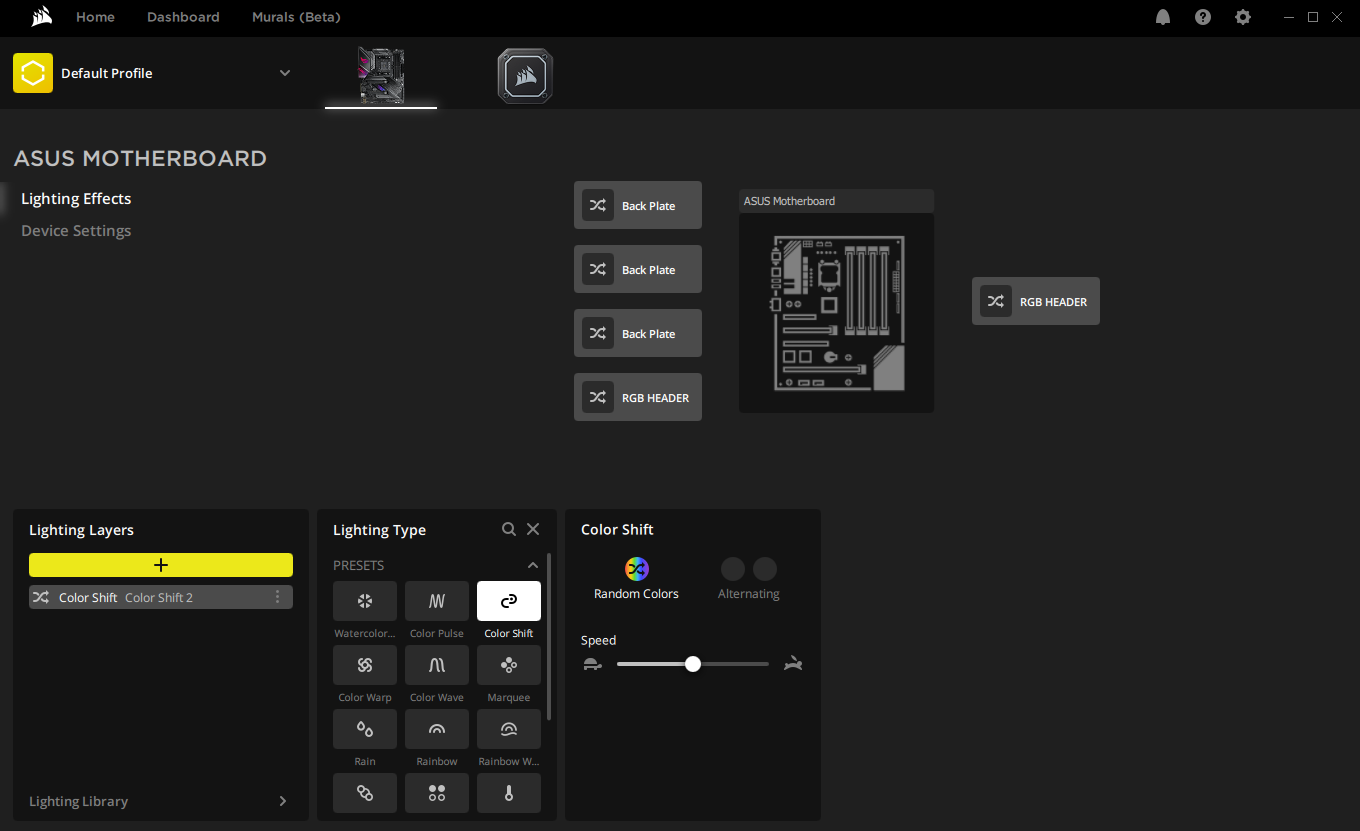Select the ASUS motherboard device tab

point(381,76)
